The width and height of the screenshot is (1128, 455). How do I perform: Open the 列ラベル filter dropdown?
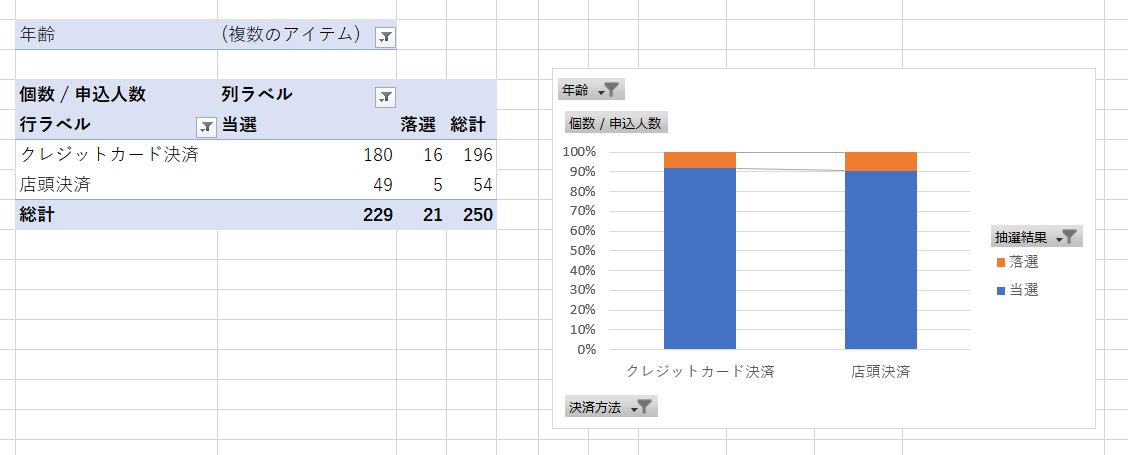385,96
